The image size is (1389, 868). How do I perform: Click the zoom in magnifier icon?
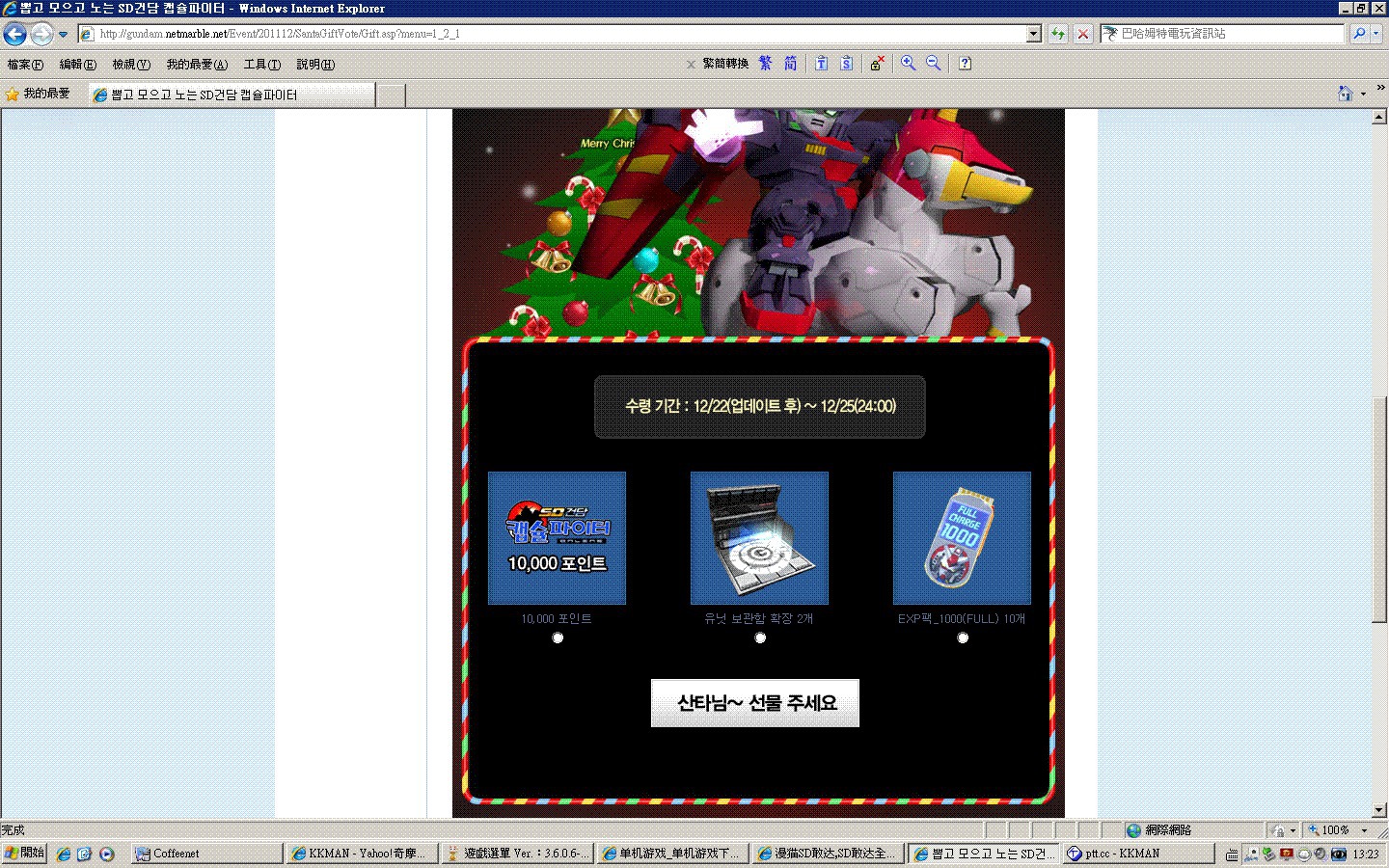coord(909,64)
